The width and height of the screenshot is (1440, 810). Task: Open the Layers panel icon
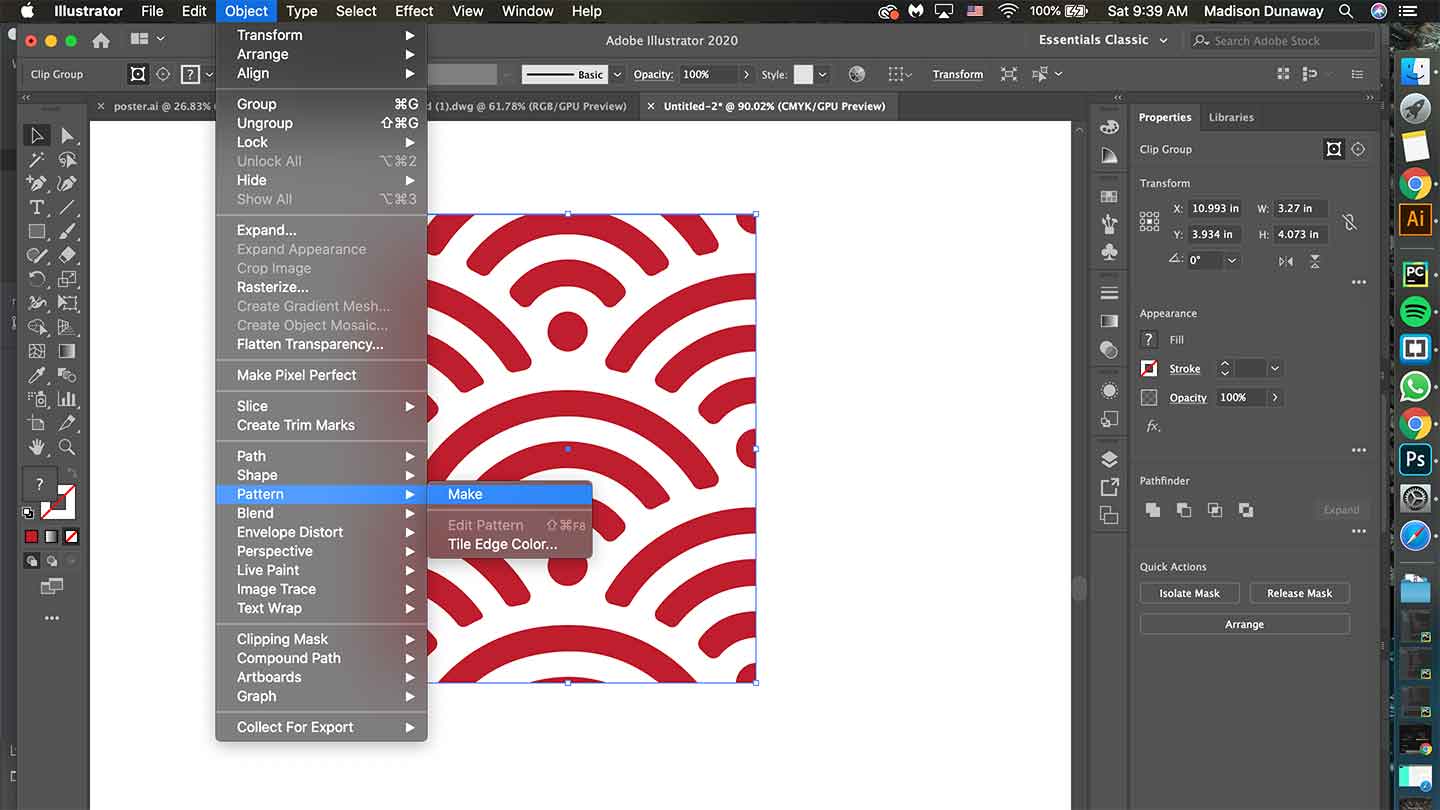pyautogui.click(x=1109, y=460)
